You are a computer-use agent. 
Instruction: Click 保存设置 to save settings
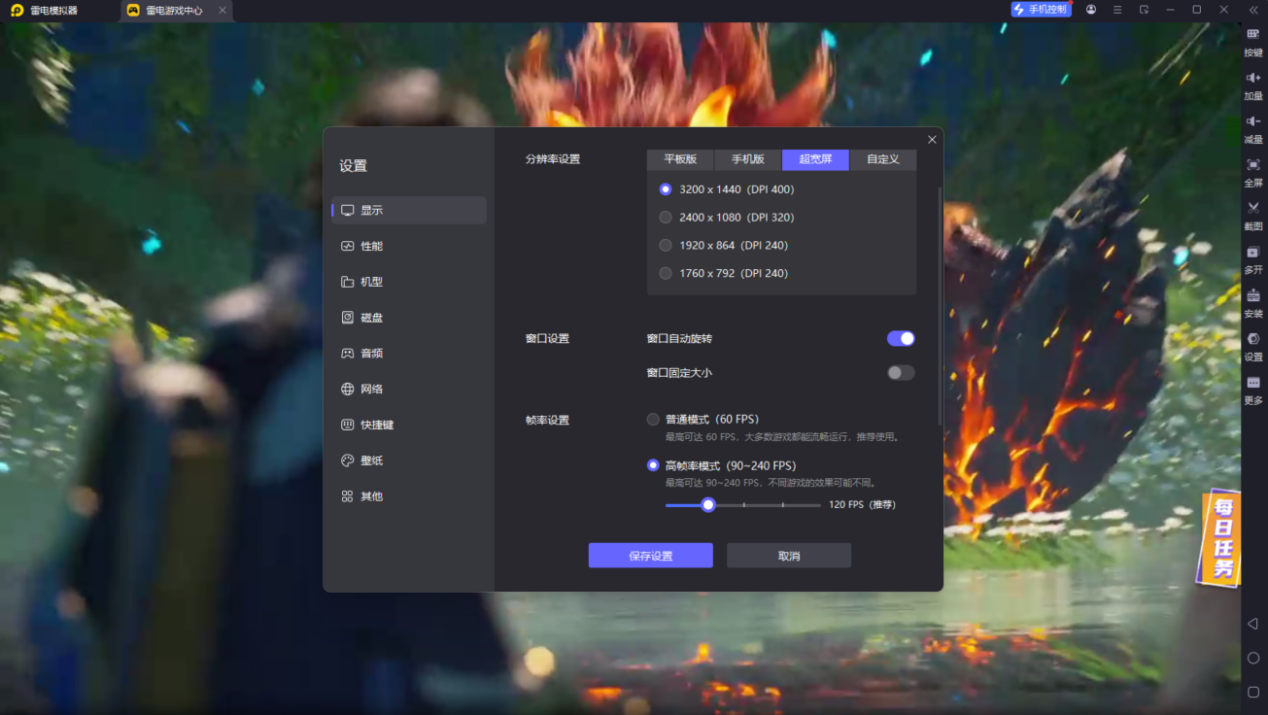tap(650, 556)
